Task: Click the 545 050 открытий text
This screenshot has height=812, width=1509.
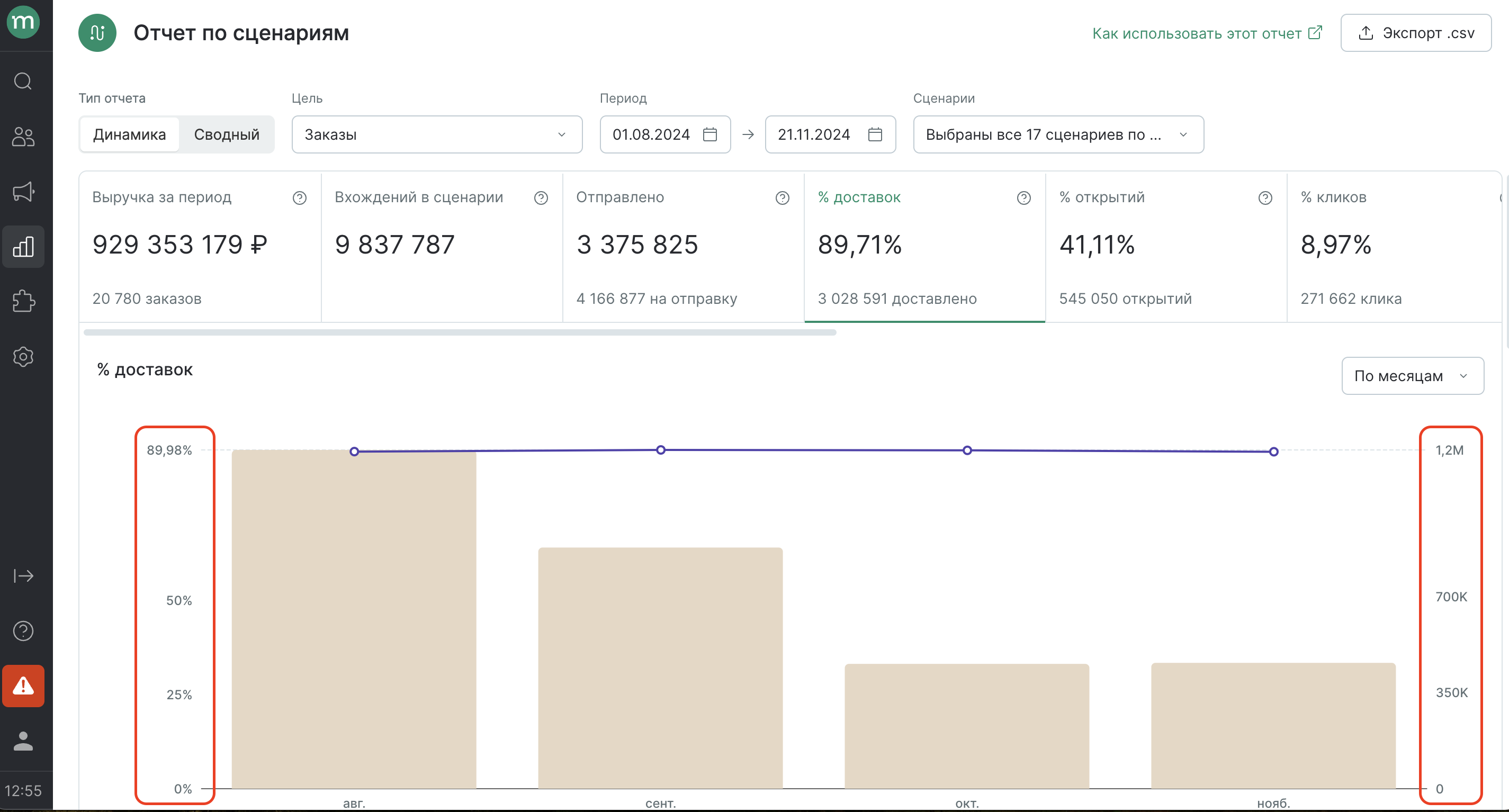Action: [1125, 299]
